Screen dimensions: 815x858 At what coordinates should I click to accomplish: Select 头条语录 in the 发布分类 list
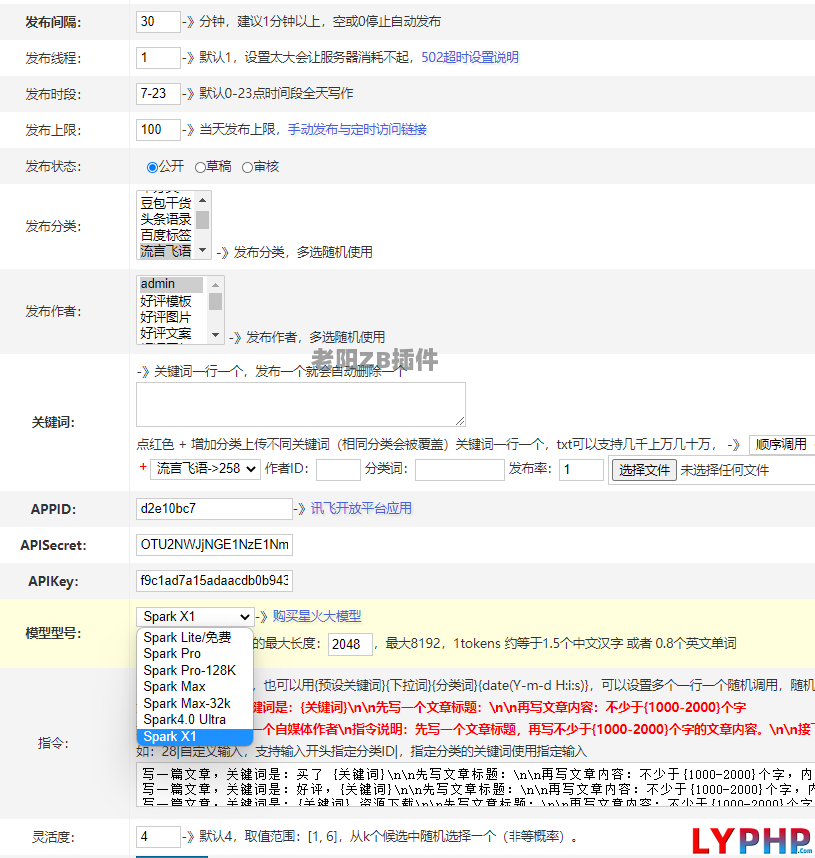click(x=165, y=219)
